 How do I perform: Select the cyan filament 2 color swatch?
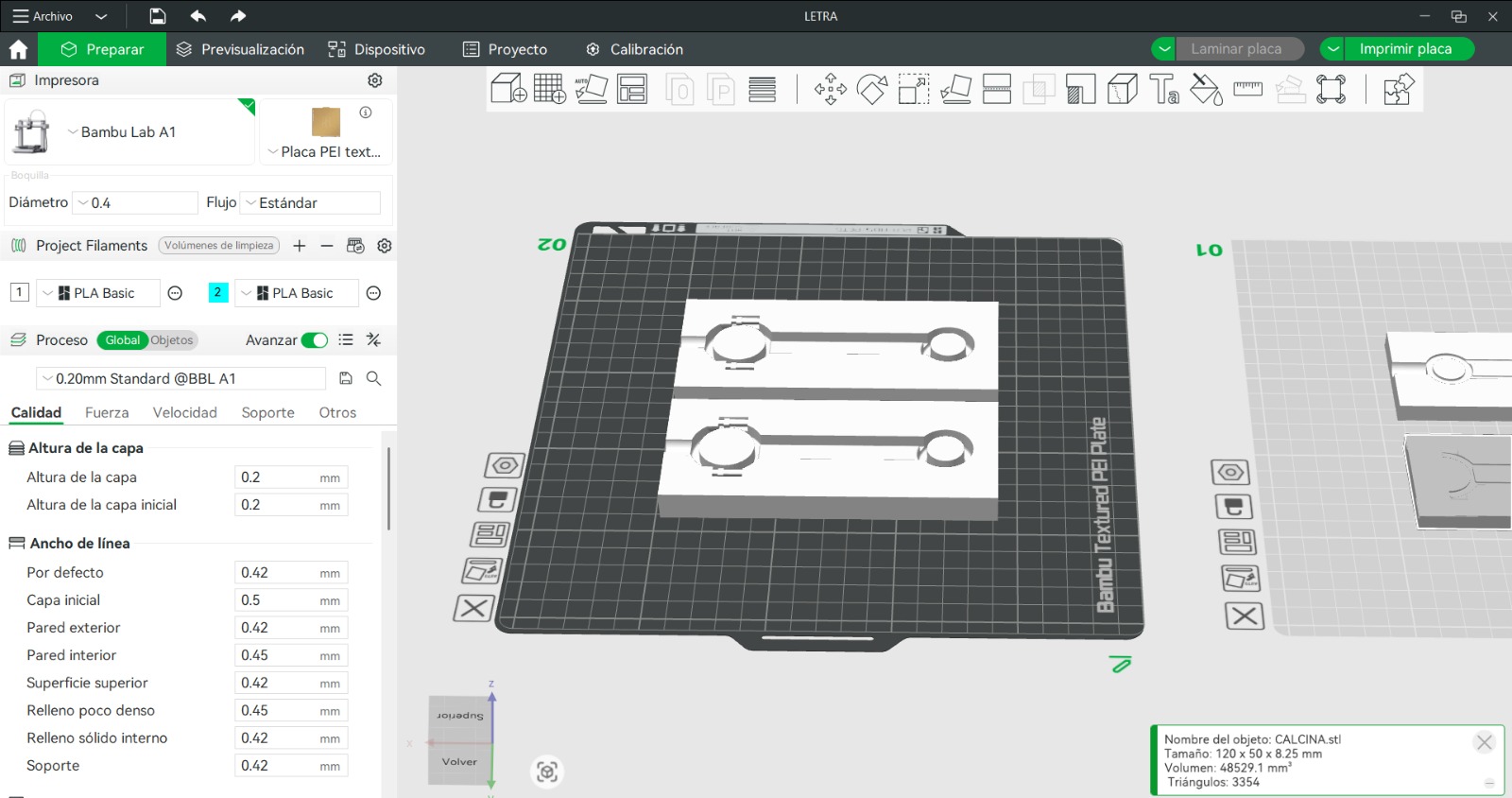tap(217, 292)
